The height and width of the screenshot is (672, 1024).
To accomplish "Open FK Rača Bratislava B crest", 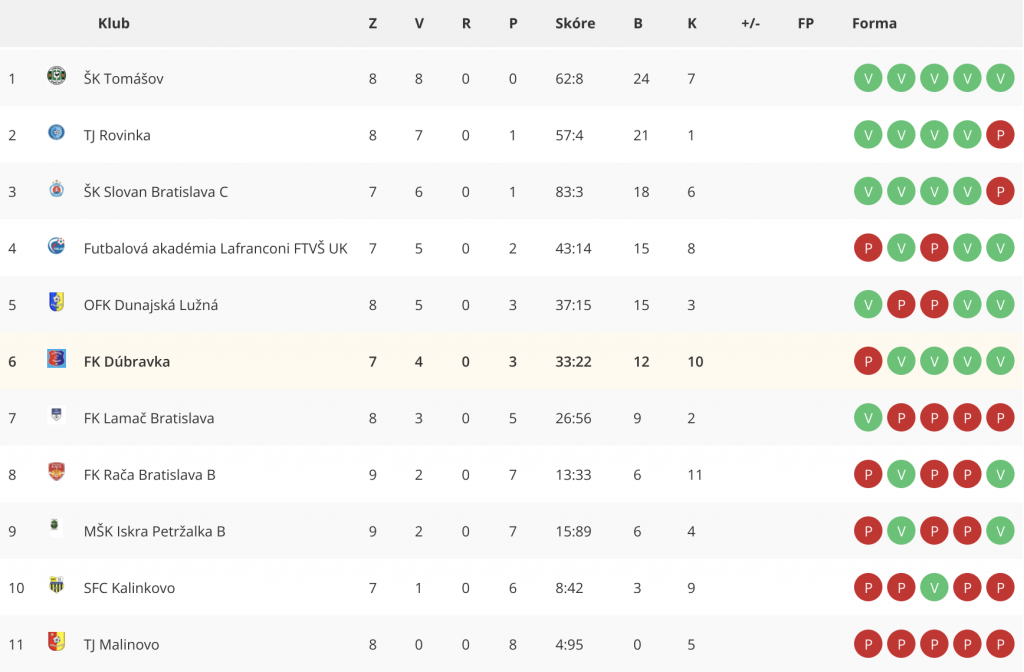I will pos(57,472).
